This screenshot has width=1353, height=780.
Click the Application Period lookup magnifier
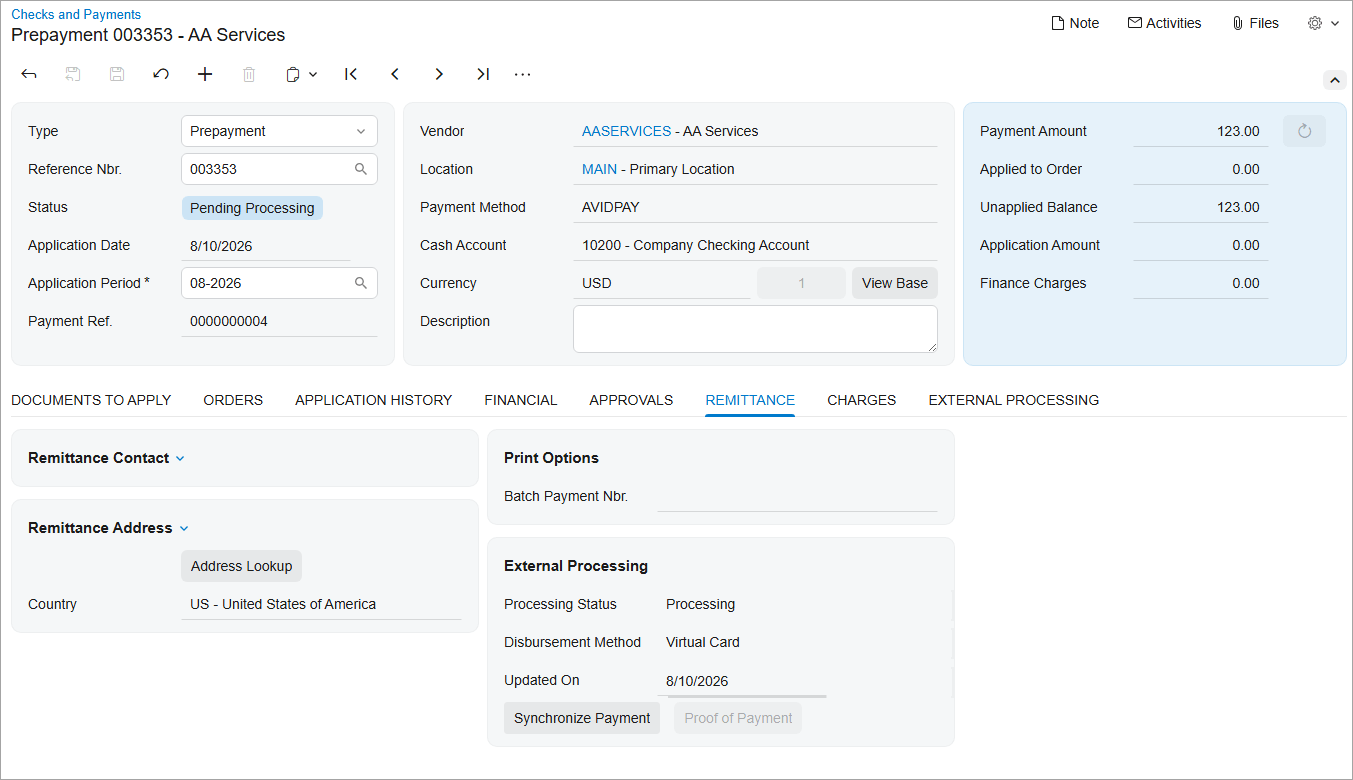(361, 283)
